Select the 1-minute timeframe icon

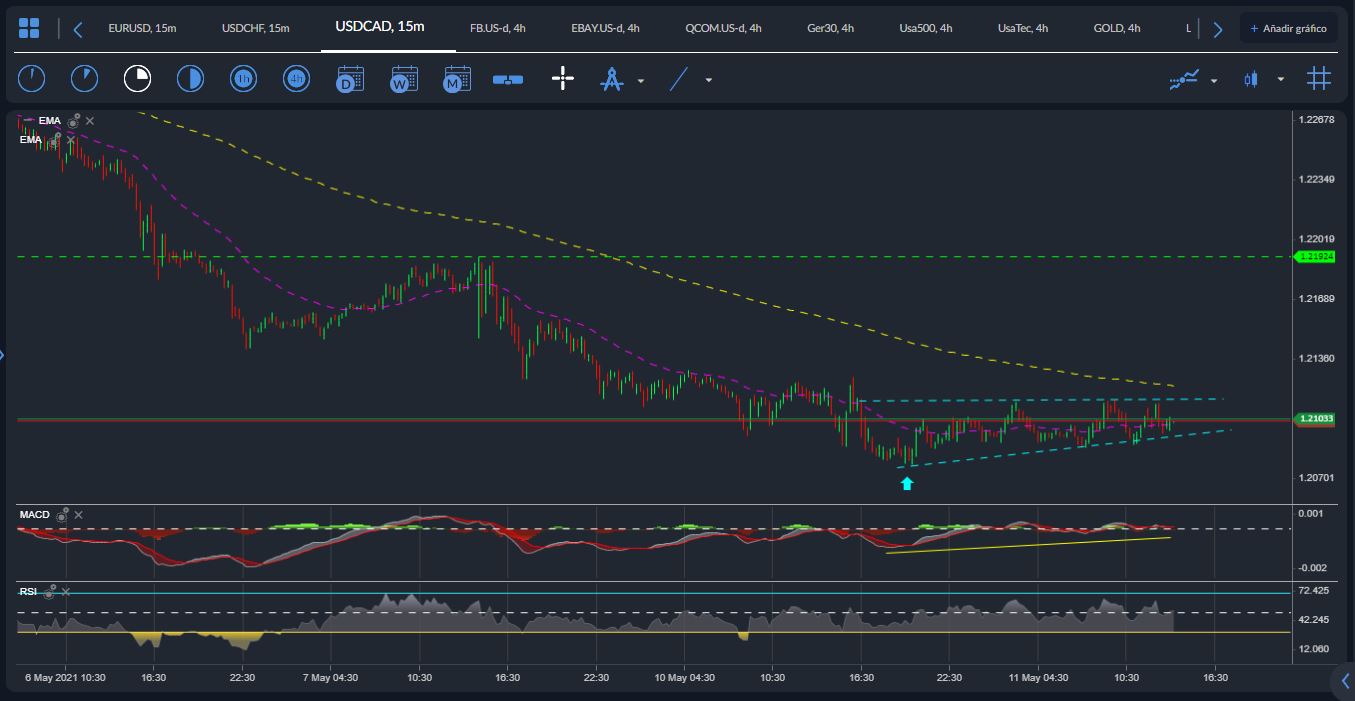(x=32, y=78)
